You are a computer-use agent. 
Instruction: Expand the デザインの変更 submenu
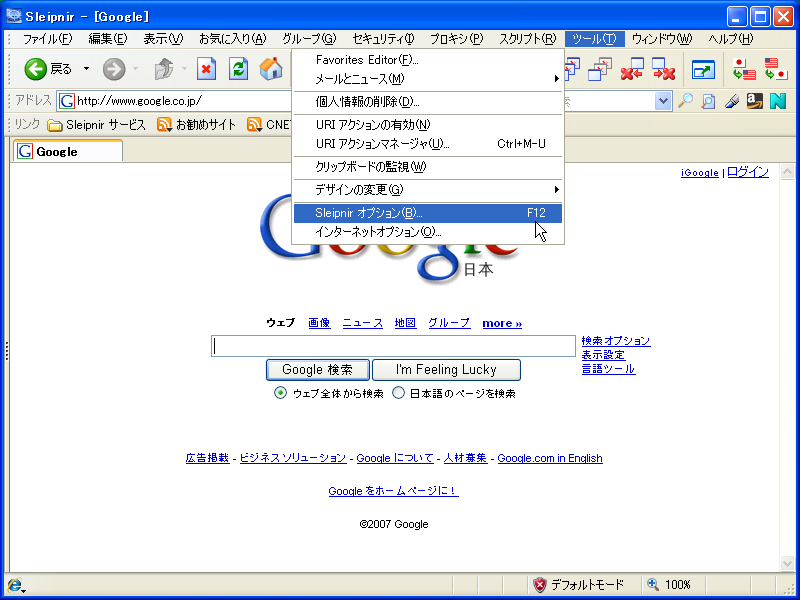coord(428,190)
